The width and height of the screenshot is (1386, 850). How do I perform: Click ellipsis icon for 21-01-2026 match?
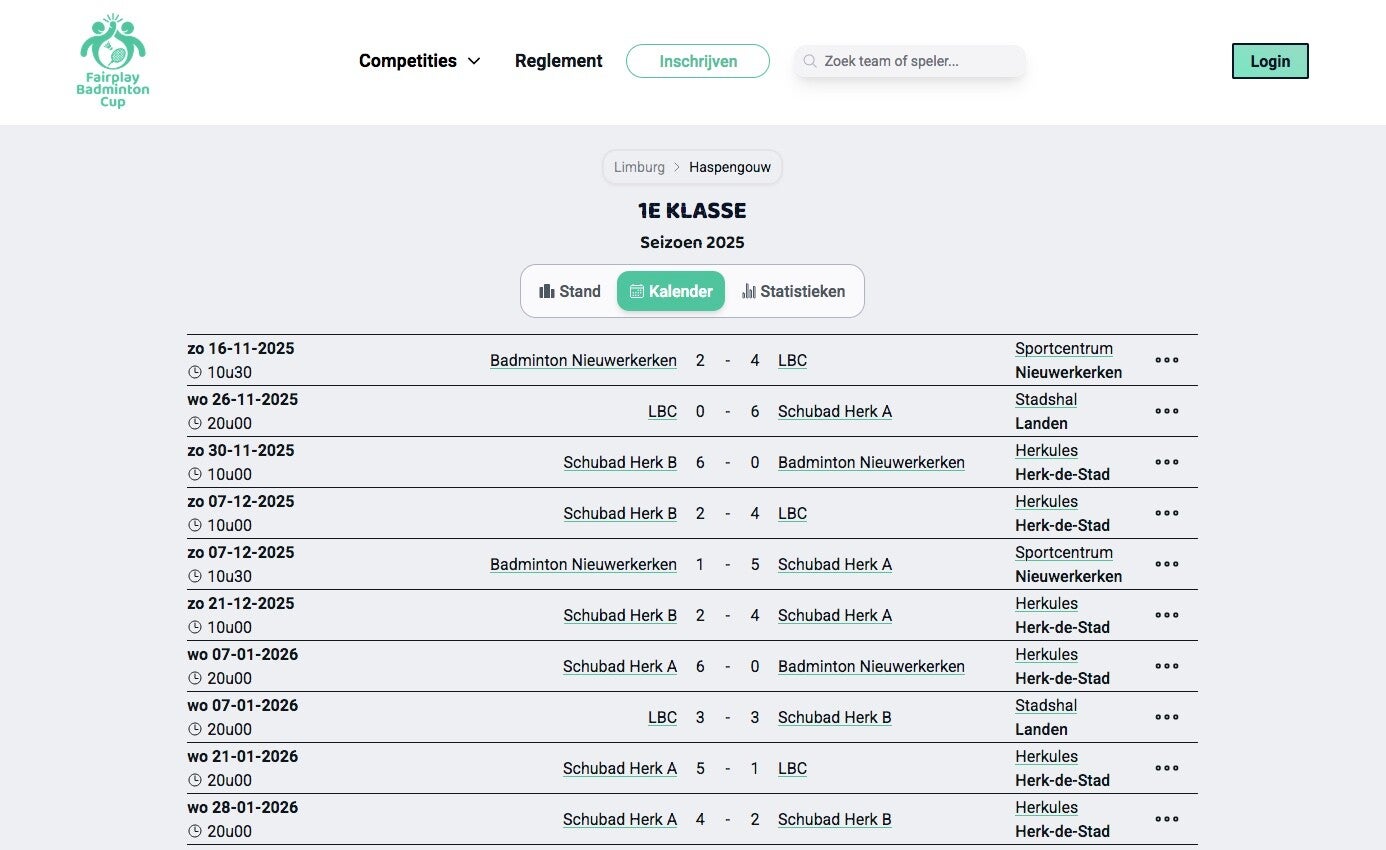click(1166, 768)
